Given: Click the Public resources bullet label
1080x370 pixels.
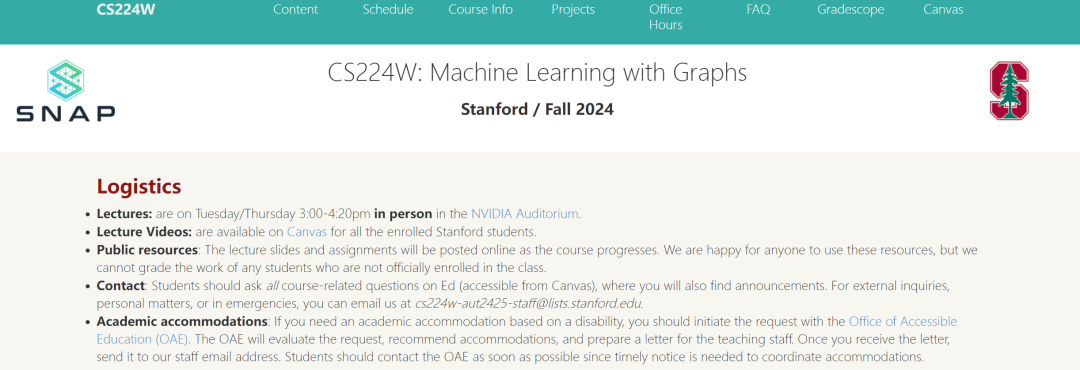Looking at the screenshot, I should point(147,249).
